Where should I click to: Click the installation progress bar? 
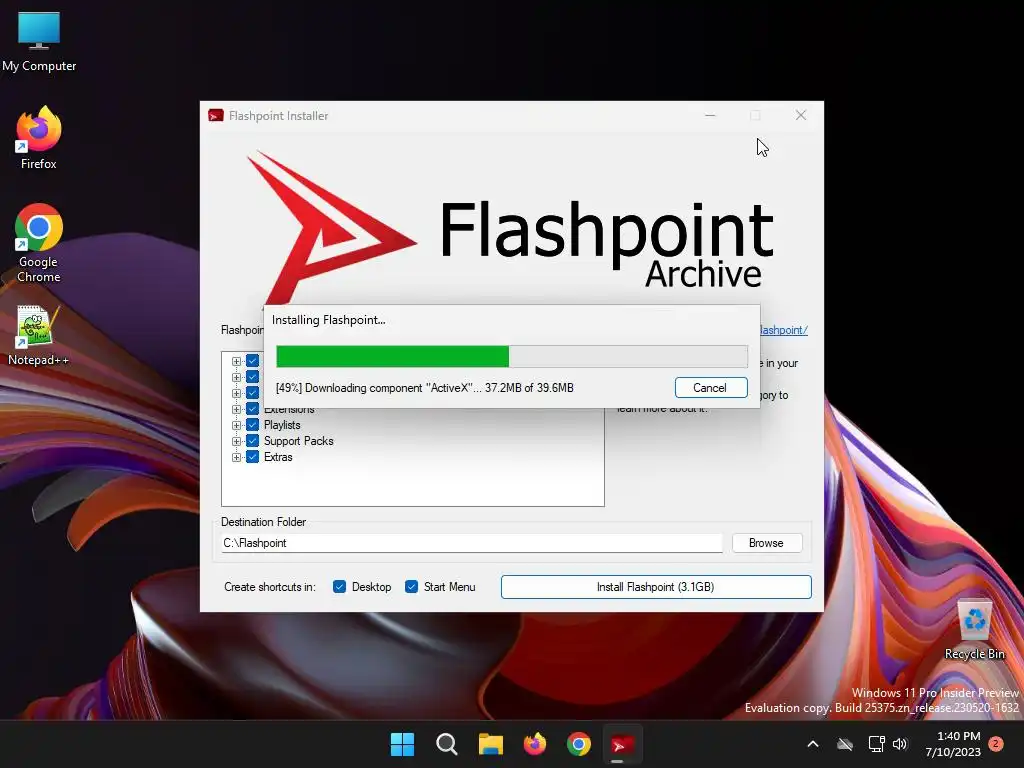tap(511, 357)
